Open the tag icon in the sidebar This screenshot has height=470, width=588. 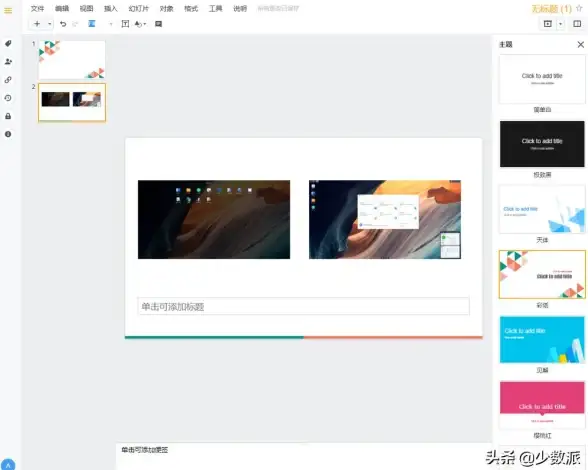tap(8, 44)
